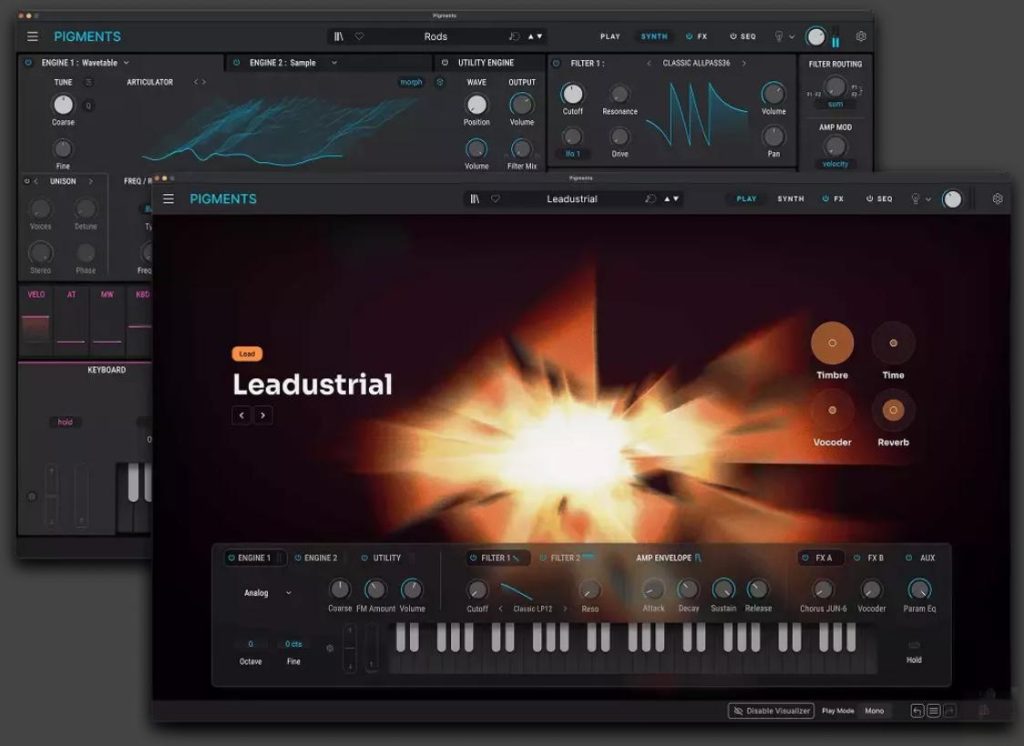Go to the previous preset with the left arrow under Leadustrial
The image size is (1024, 746).
(241, 415)
